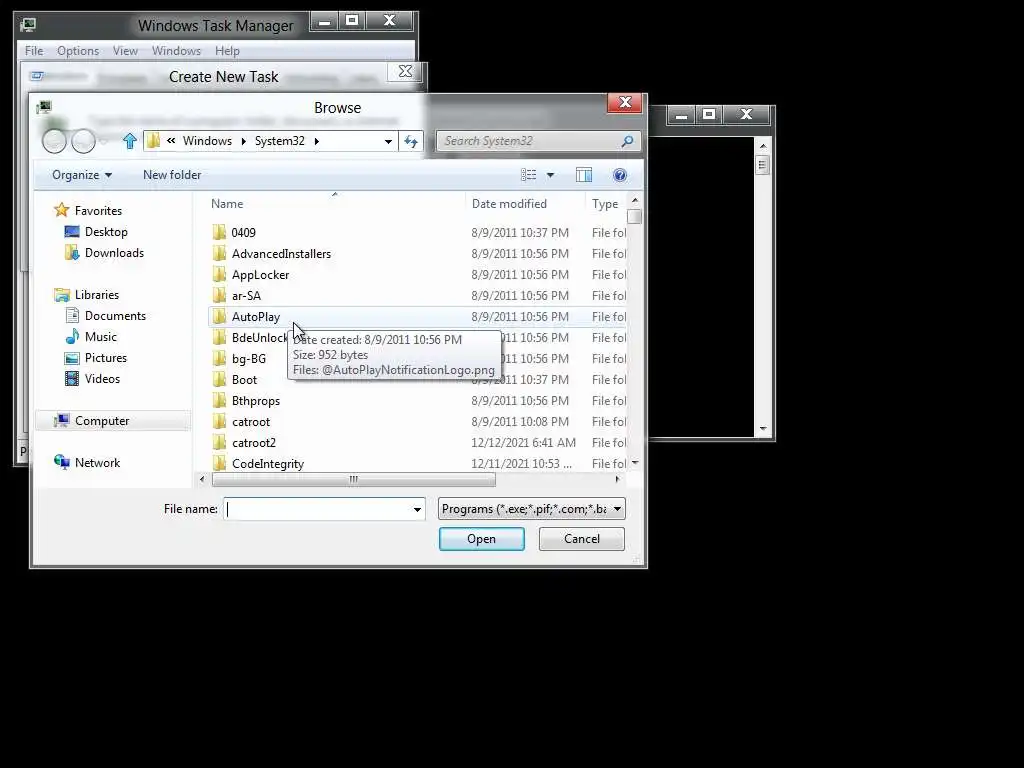Image resolution: width=1024 pixels, height=768 pixels.
Task: Click scroll-down arrow of file list
Action: point(634,462)
